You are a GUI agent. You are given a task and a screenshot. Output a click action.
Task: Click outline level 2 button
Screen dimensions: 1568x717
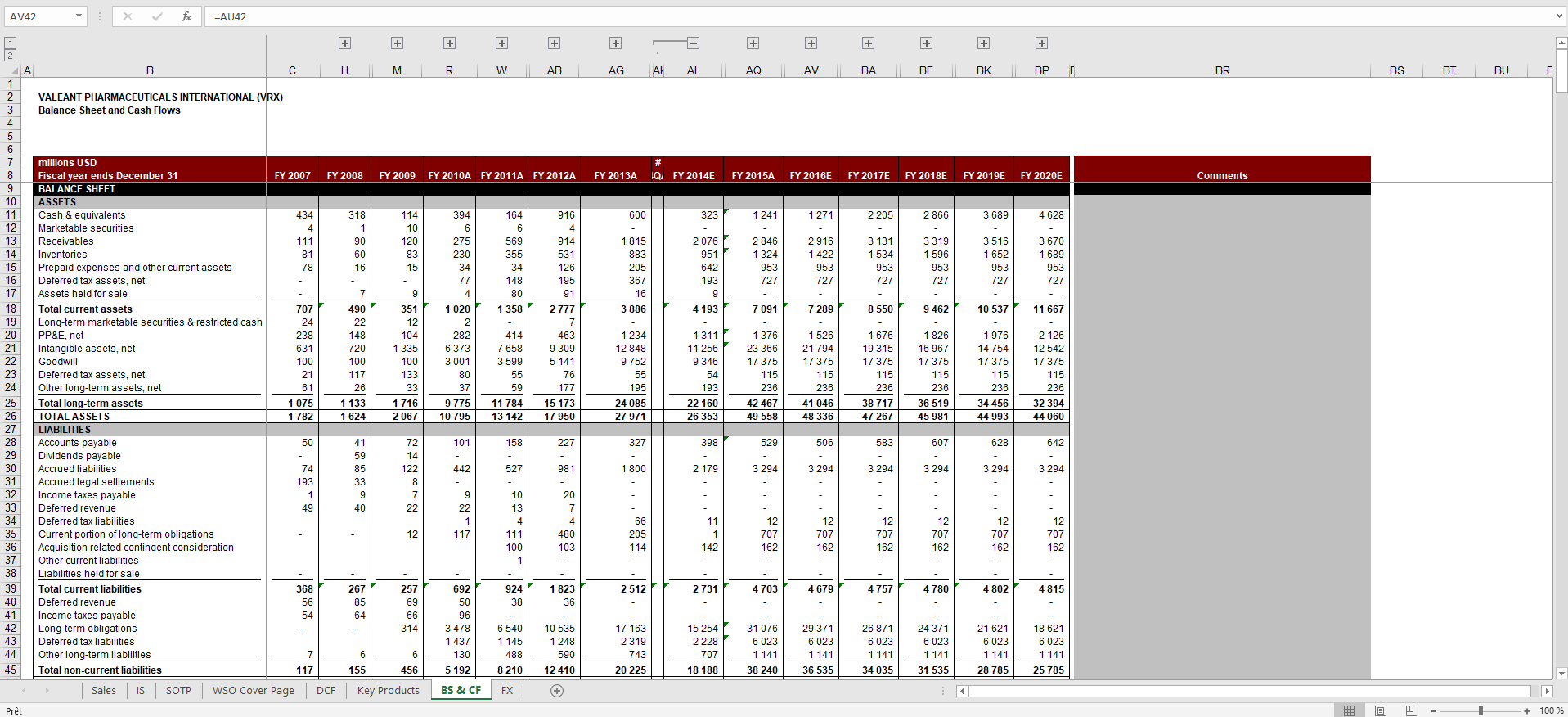point(10,56)
